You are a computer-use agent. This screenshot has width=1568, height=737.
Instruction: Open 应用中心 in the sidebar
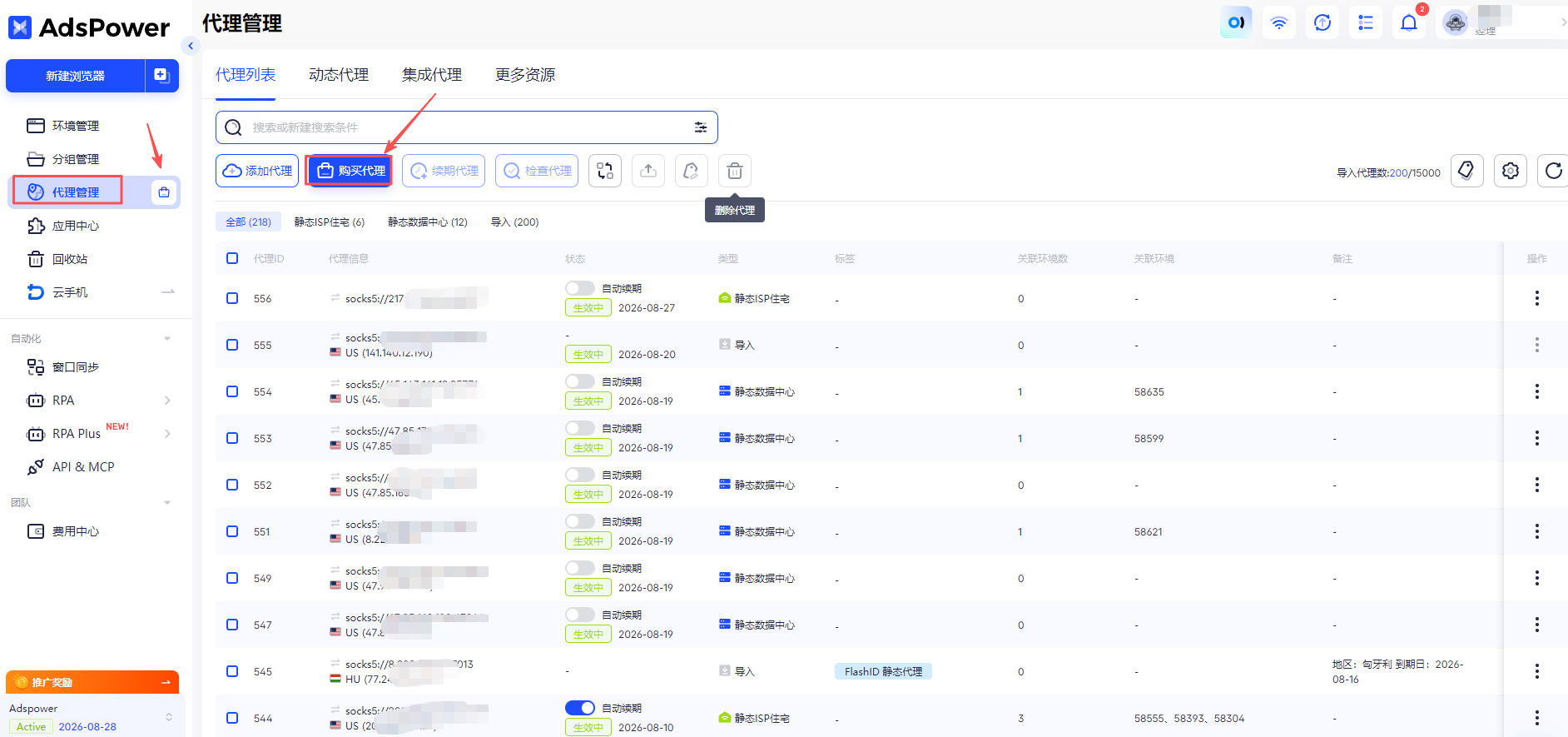point(75,226)
